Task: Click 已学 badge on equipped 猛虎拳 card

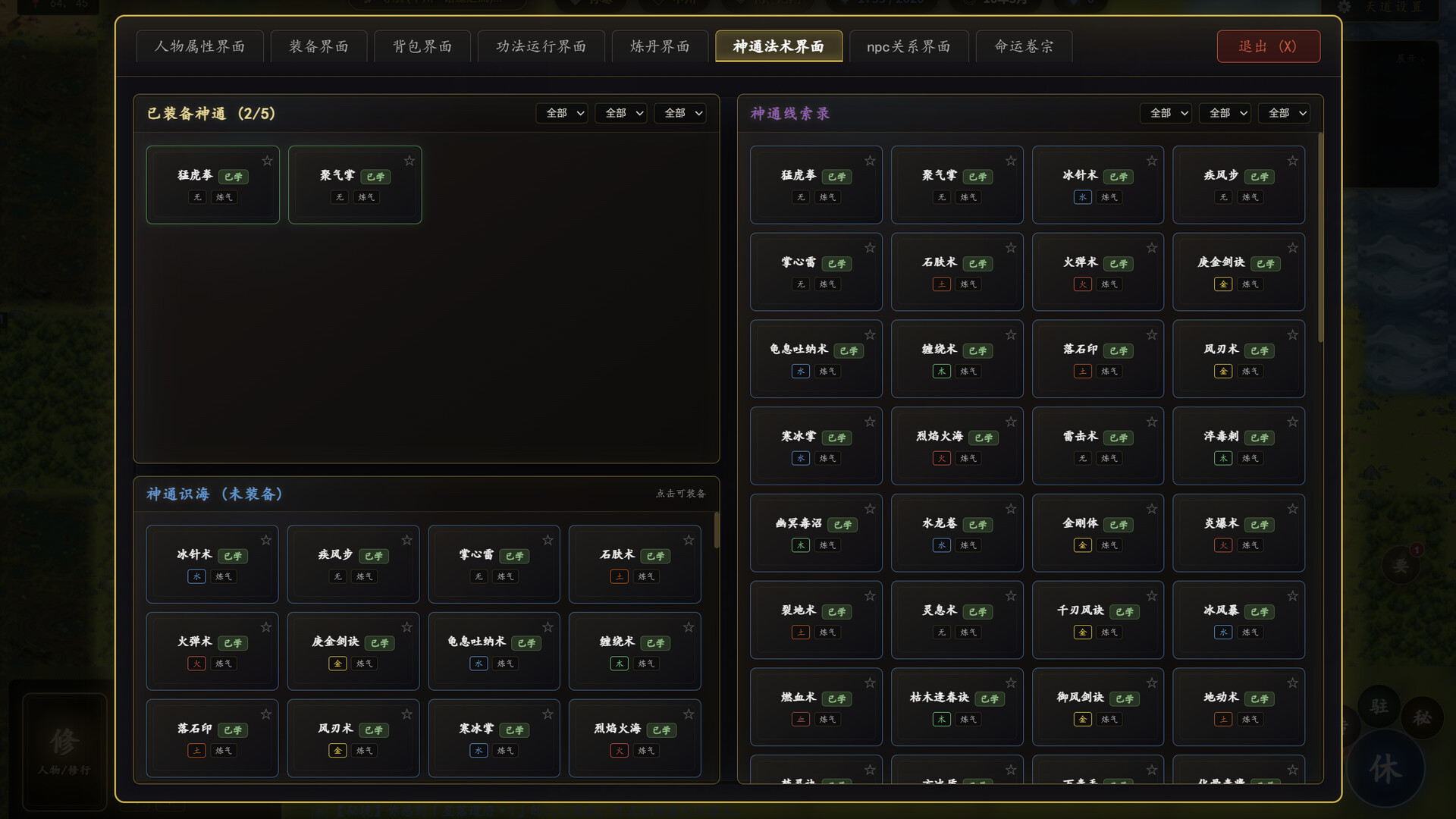Action: tap(234, 177)
